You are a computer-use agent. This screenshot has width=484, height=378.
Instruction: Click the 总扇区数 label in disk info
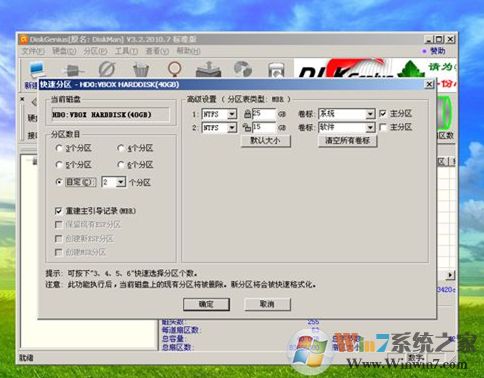(x=178, y=347)
